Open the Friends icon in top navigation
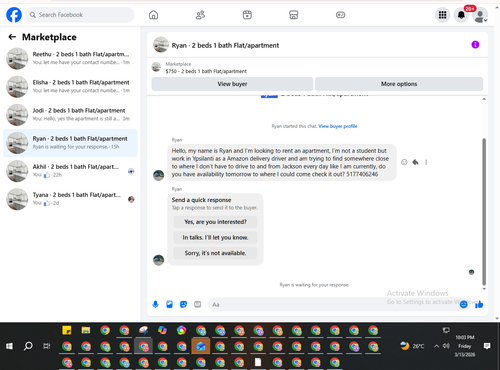 200,15
